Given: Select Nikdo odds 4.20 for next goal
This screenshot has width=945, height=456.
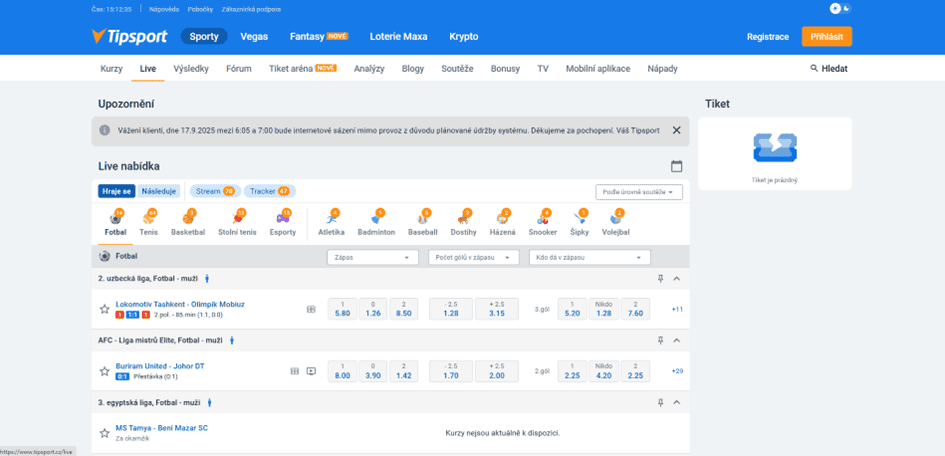Looking at the screenshot, I should (604, 370).
